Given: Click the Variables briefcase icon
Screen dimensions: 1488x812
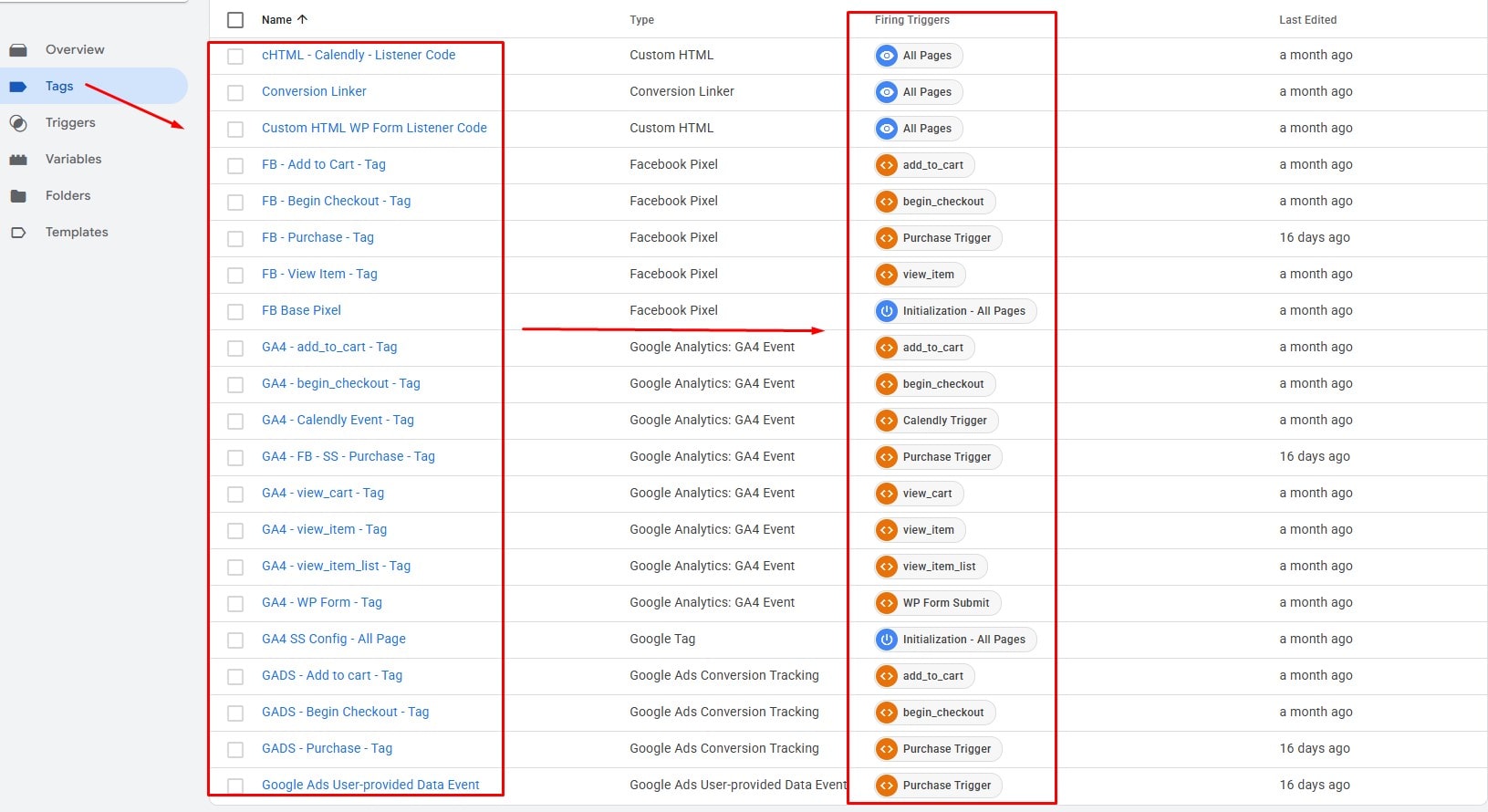Looking at the screenshot, I should pos(18,160).
